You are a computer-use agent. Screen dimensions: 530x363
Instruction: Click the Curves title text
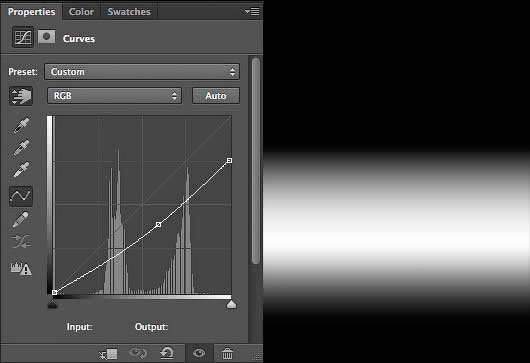point(79,39)
